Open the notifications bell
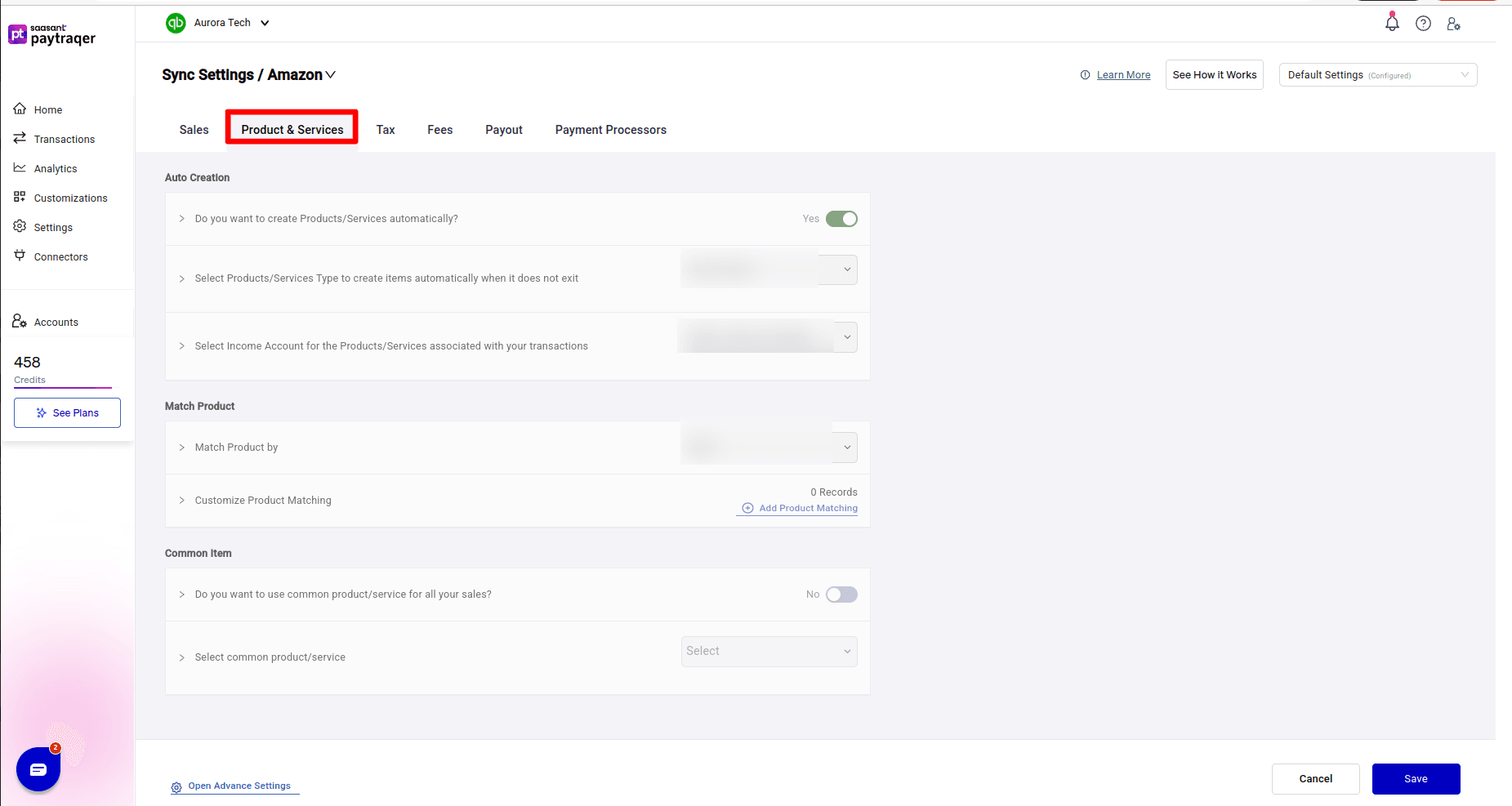The height and width of the screenshot is (806, 1512). click(x=1391, y=23)
